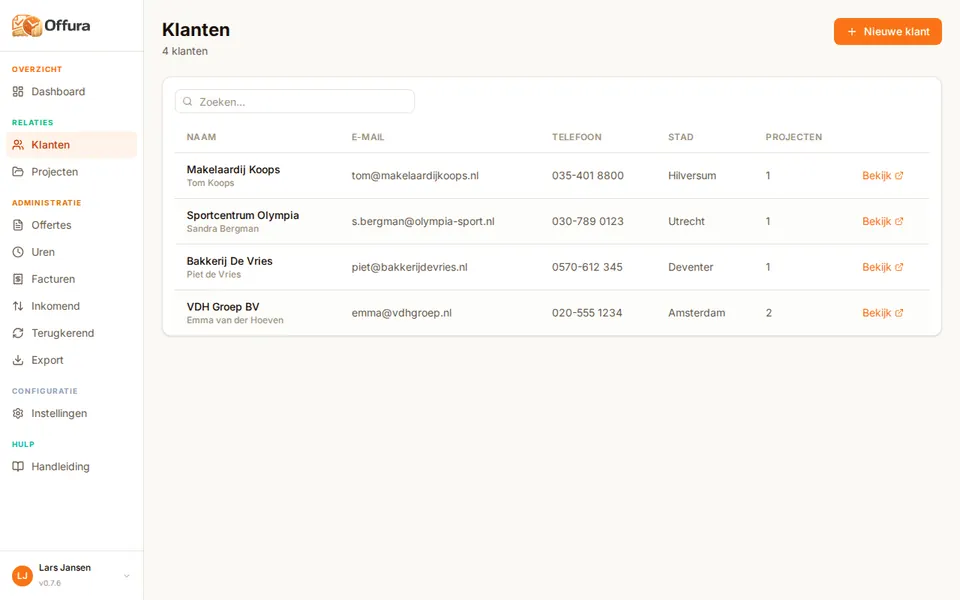
Task: Click the Hilversum city cell
Action: 692,176
